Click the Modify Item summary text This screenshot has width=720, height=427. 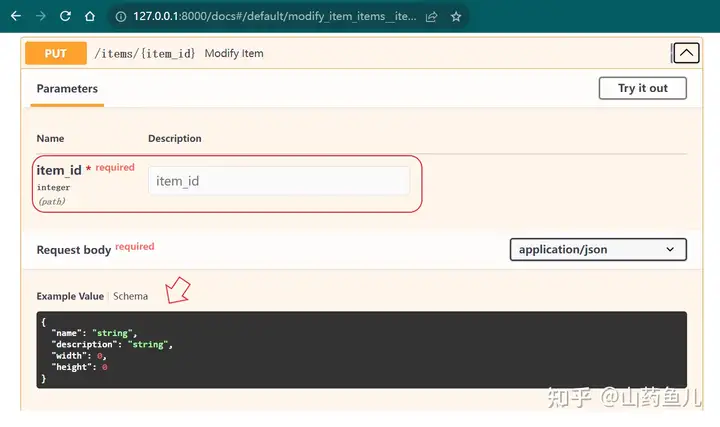[x=234, y=53]
